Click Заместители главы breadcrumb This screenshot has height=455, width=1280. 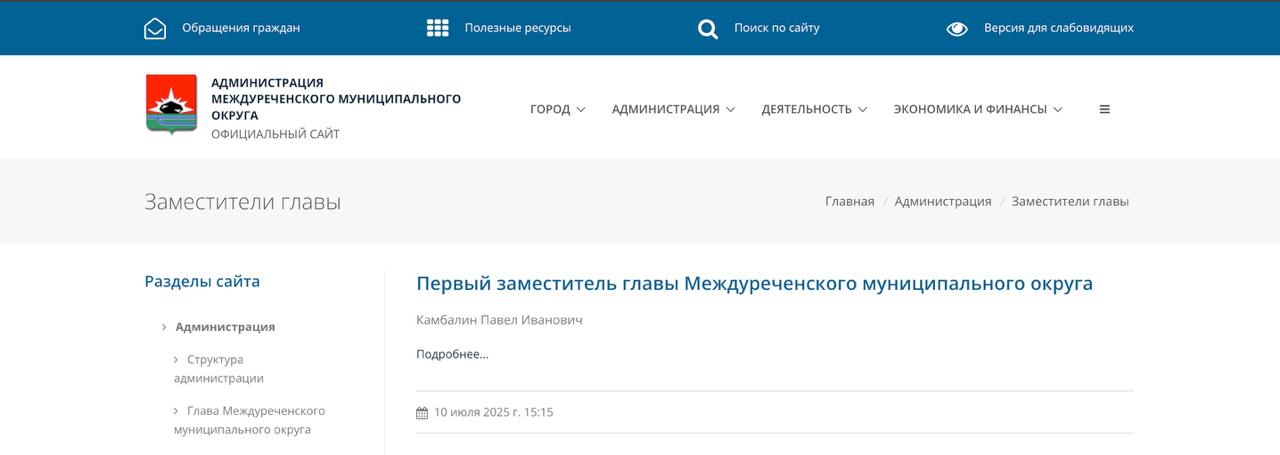(x=1070, y=201)
